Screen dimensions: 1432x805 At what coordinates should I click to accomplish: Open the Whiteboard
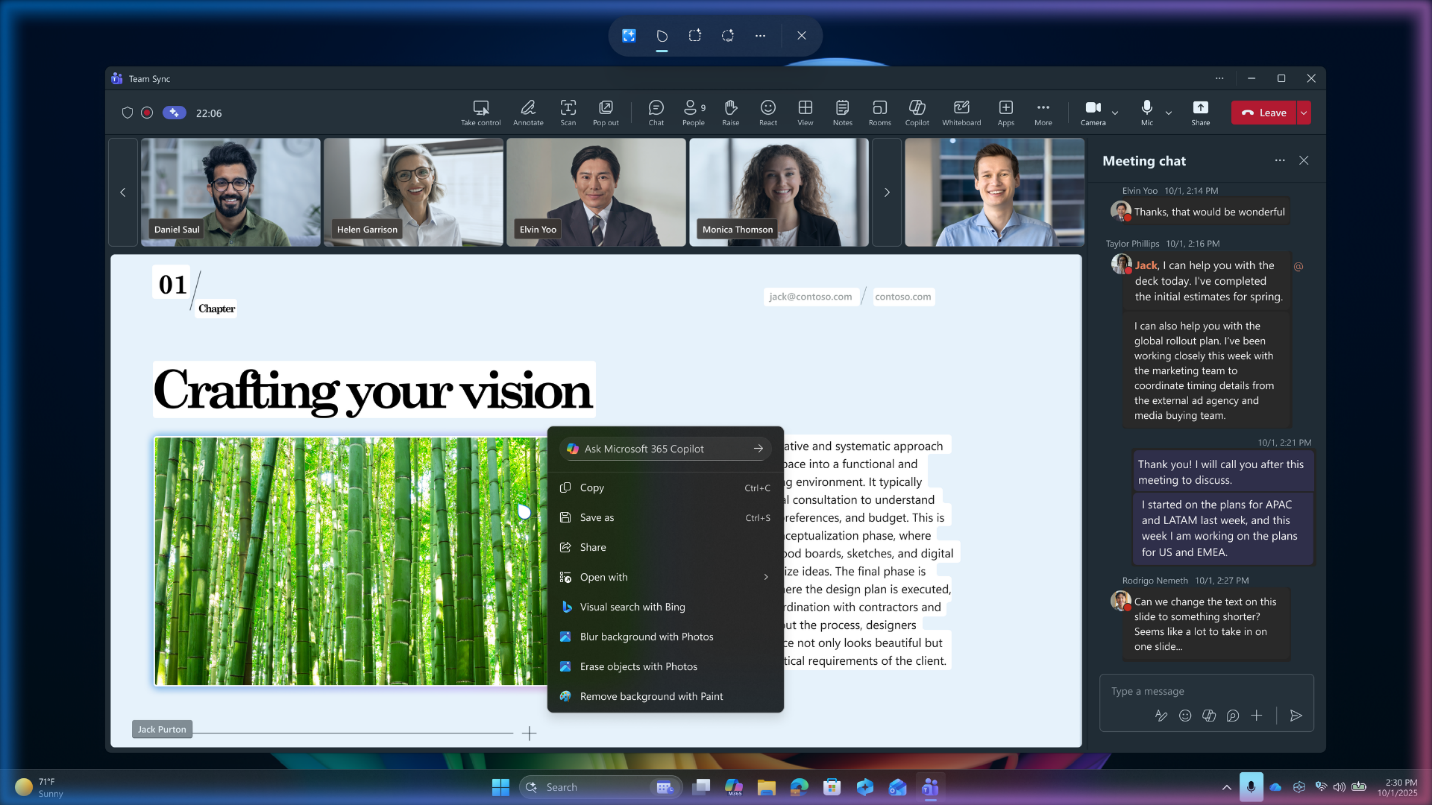coord(961,112)
